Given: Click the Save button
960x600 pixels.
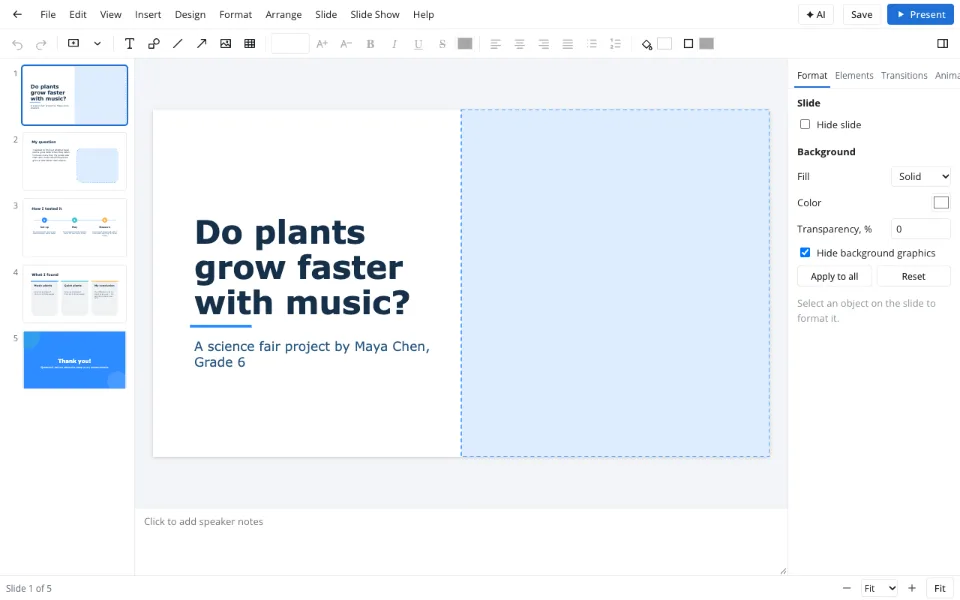Looking at the screenshot, I should tap(861, 15).
